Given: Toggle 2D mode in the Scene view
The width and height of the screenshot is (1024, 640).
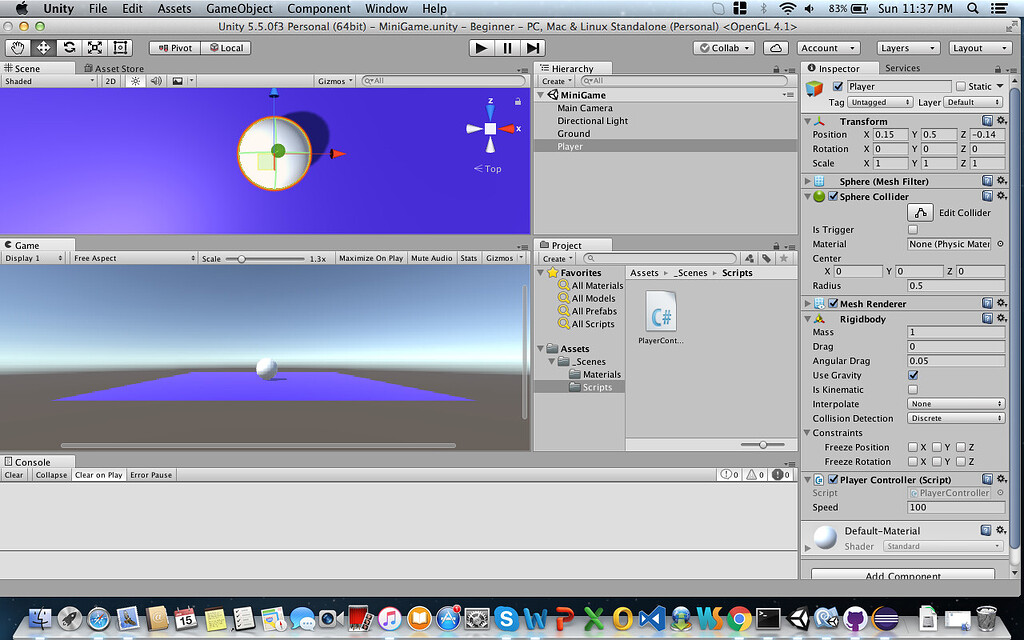Looking at the screenshot, I should (111, 81).
